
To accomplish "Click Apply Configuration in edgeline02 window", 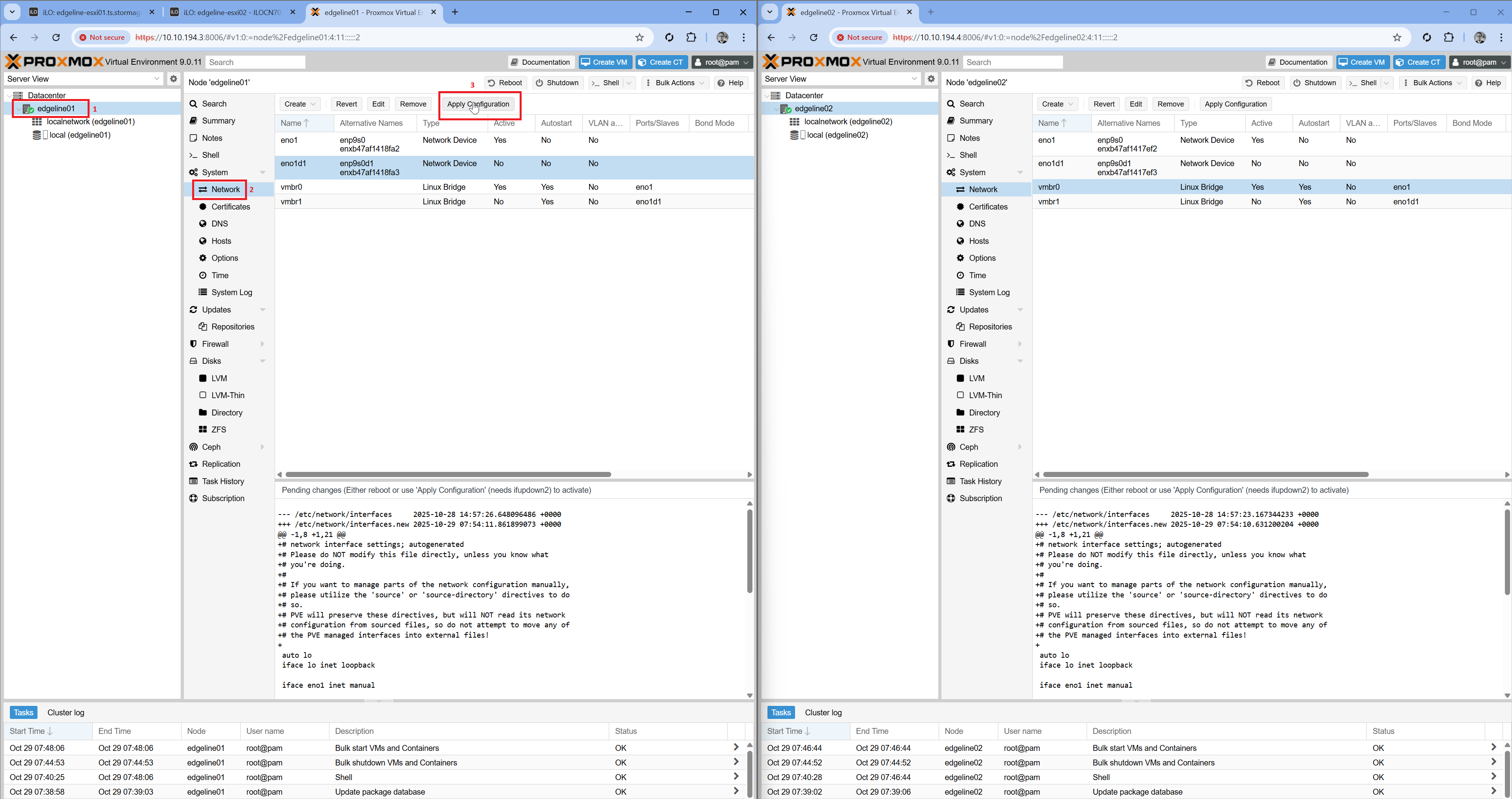I will 1235,104.
